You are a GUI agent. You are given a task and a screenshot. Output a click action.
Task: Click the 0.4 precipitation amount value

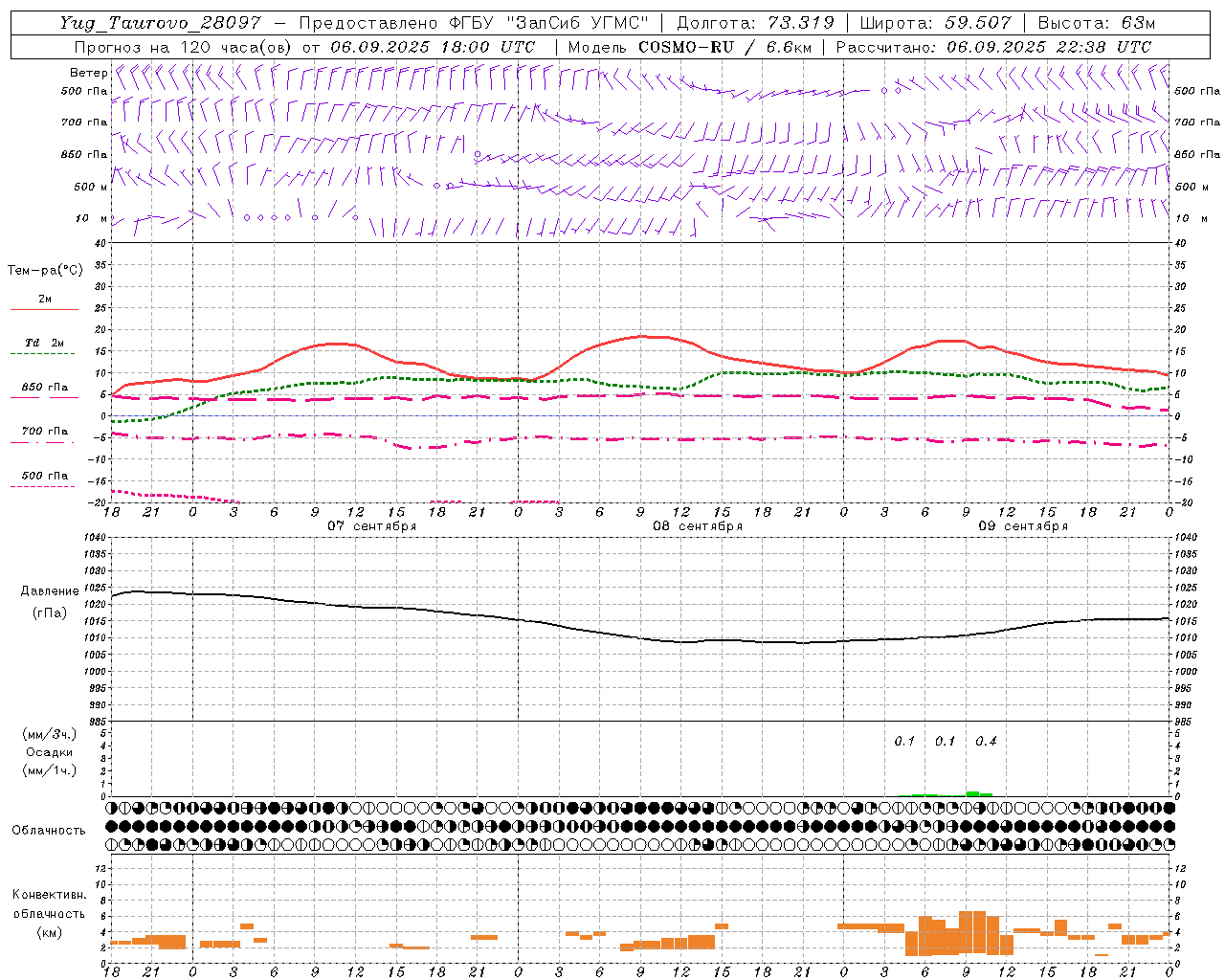(x=986, y=742)
